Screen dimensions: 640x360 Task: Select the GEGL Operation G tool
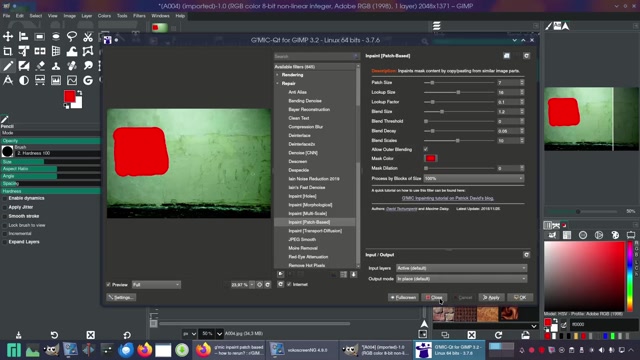coord(88,80)
